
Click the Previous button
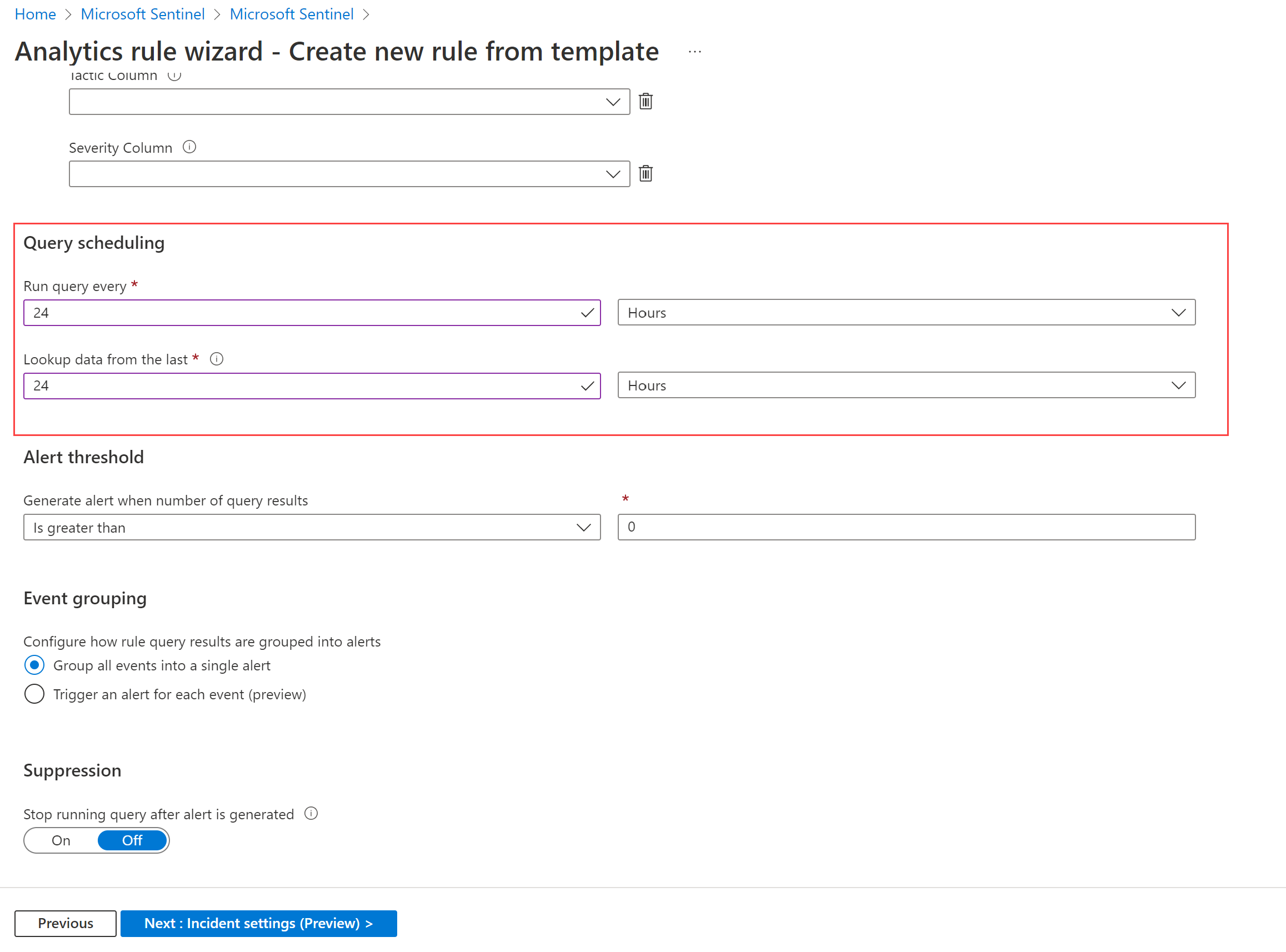[x=65, y=923]
